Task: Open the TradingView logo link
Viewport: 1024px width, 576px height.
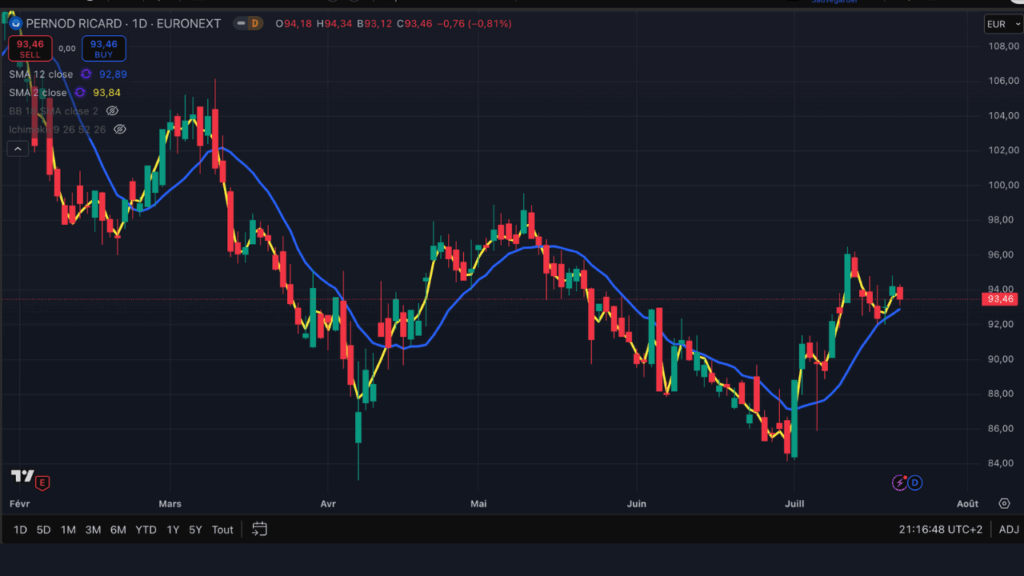Action: click(x=22, y=476)
